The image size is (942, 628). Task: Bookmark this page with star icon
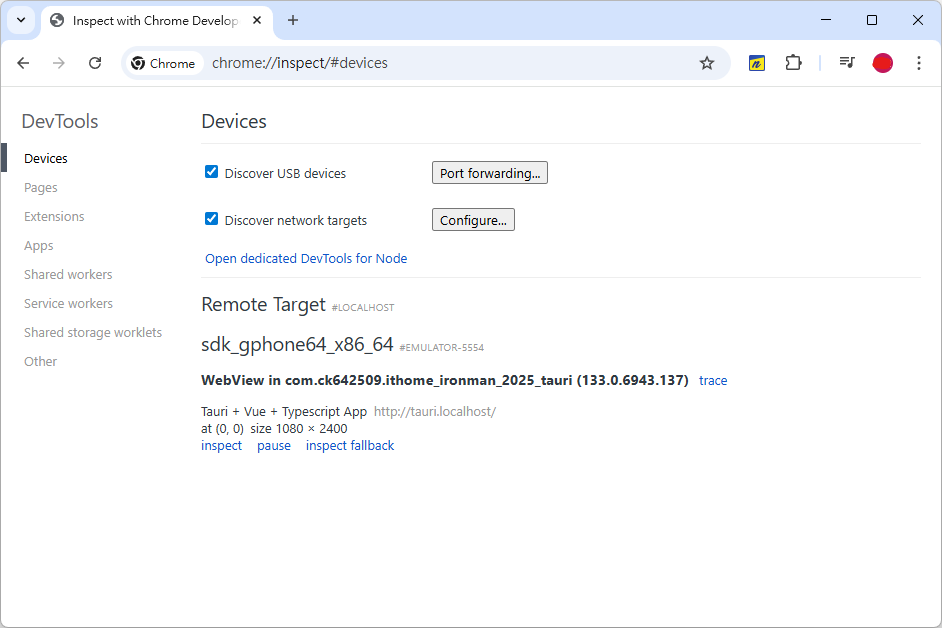pyautogui.click(x=707, y=63)
